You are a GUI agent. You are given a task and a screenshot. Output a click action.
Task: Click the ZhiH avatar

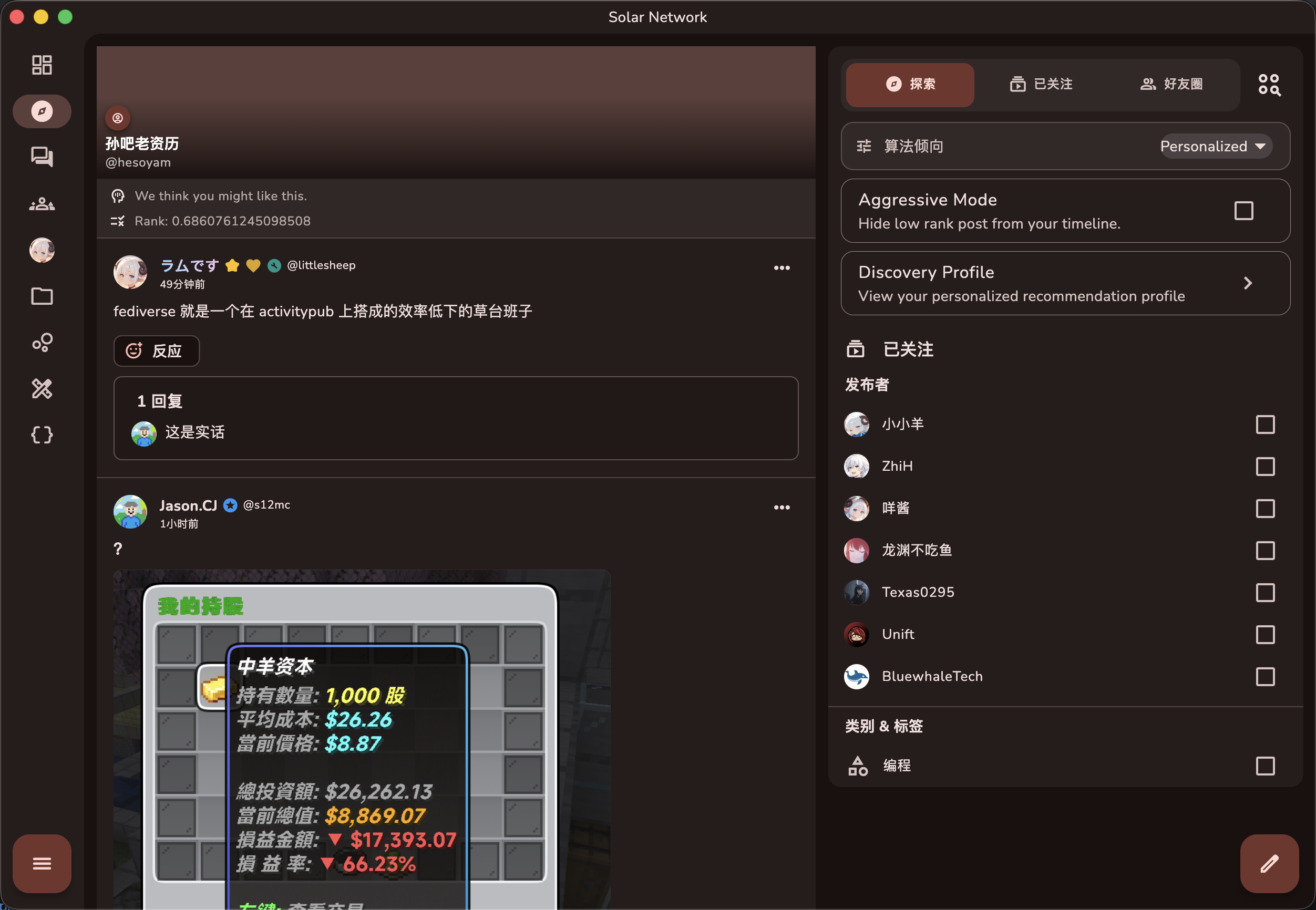(857, 467)
